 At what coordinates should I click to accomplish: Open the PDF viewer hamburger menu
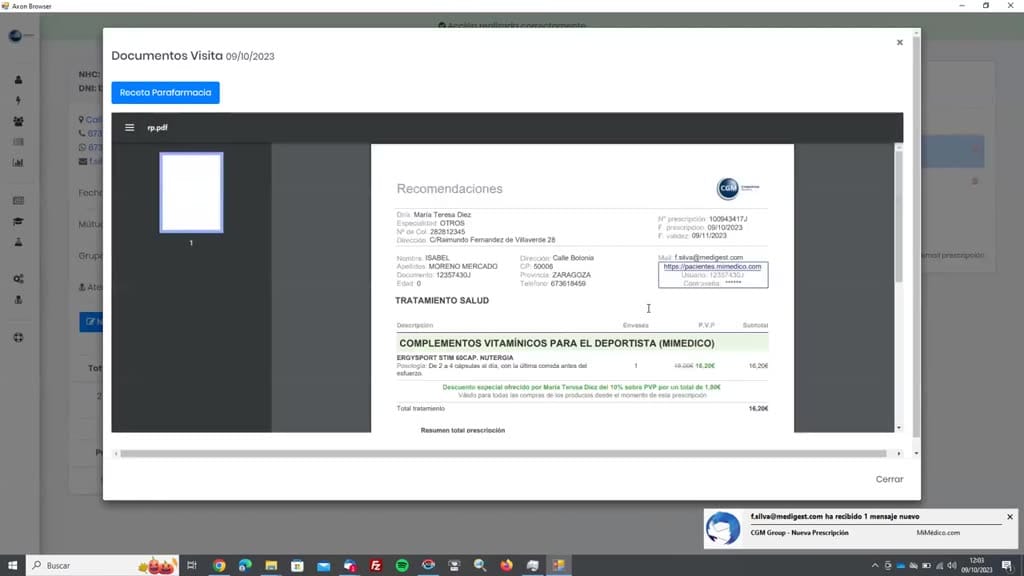[129, 128]
